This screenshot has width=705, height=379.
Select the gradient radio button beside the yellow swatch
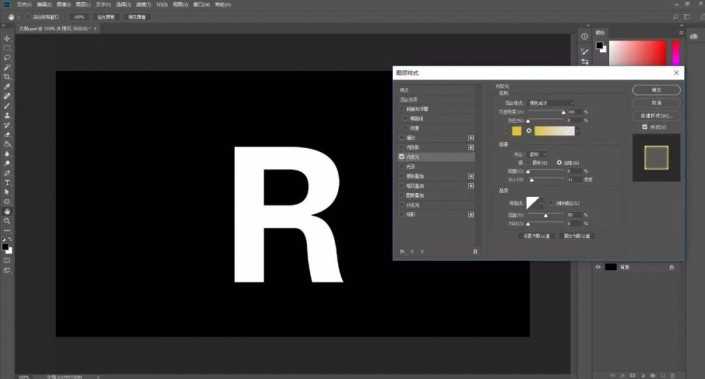(529, 131)
